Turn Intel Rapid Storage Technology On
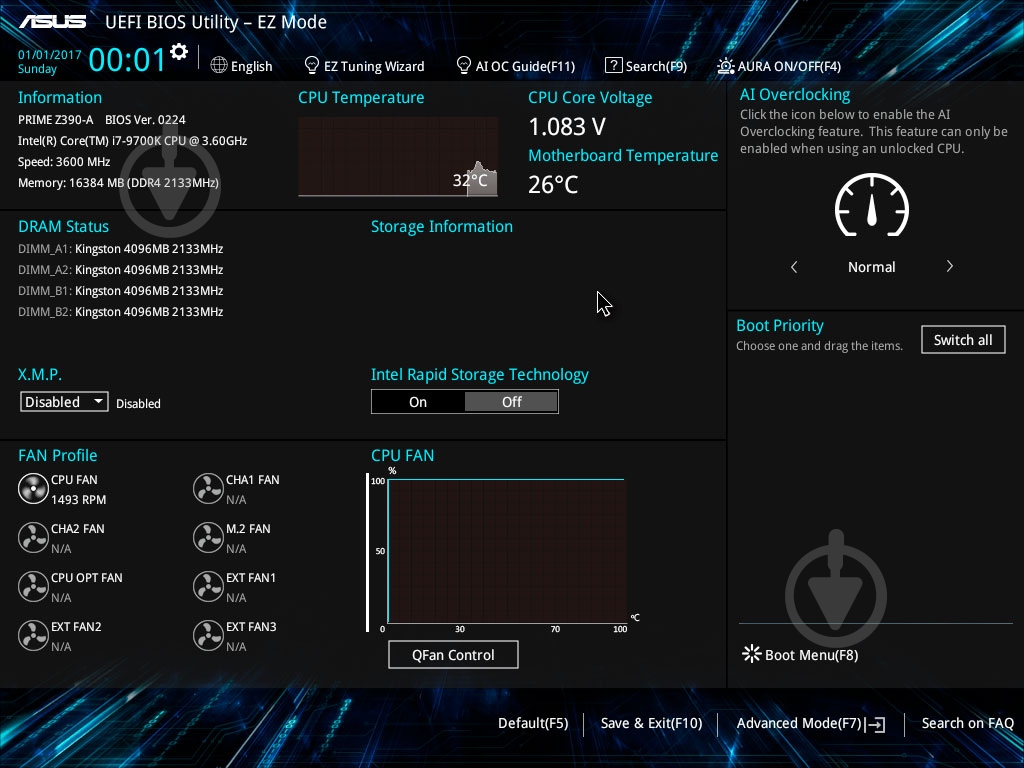The image size is (1024, 768). pos(418,402)
